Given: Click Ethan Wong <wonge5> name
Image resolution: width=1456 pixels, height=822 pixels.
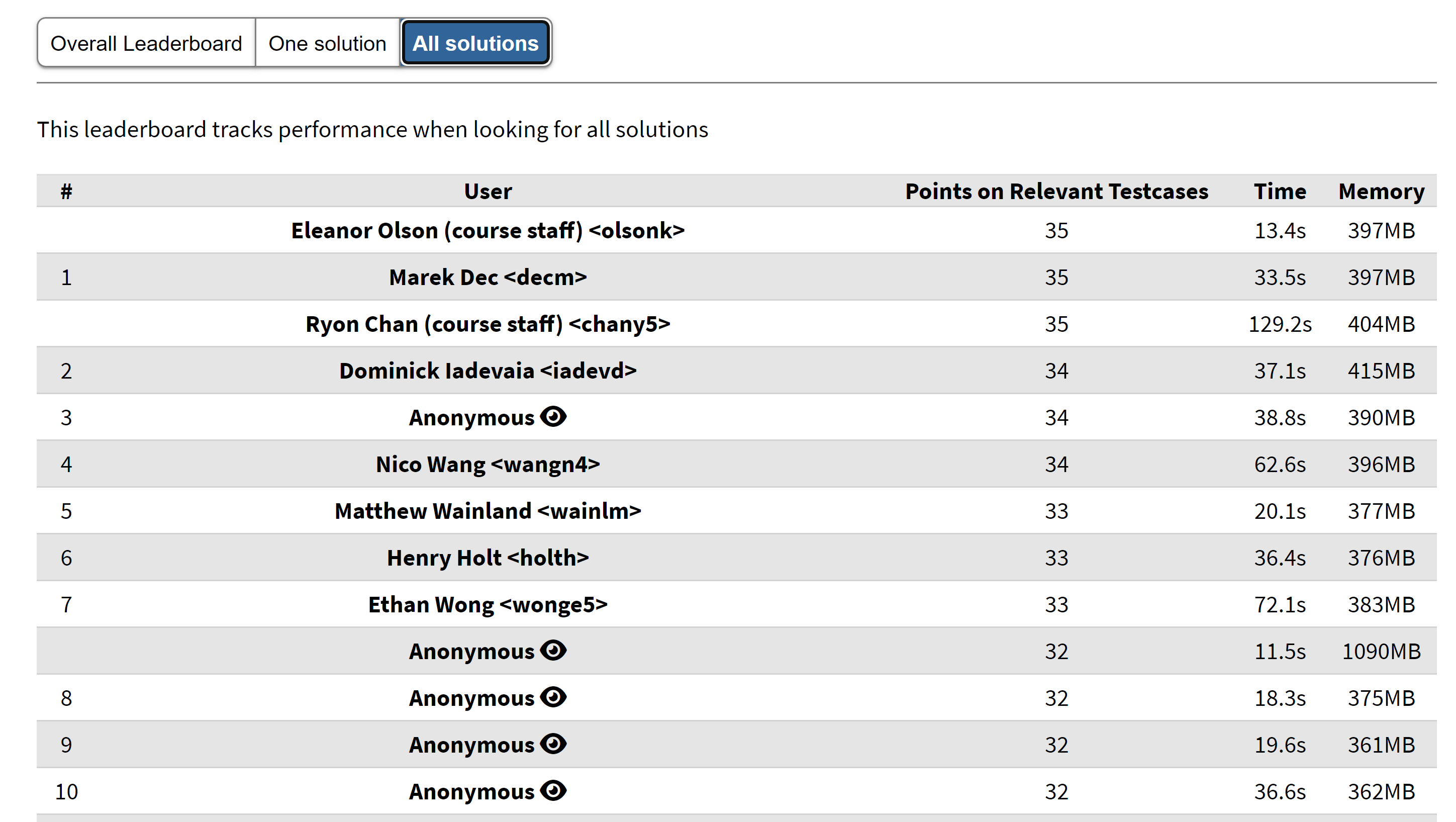Looking at the screenshot, I should point(488,604).
